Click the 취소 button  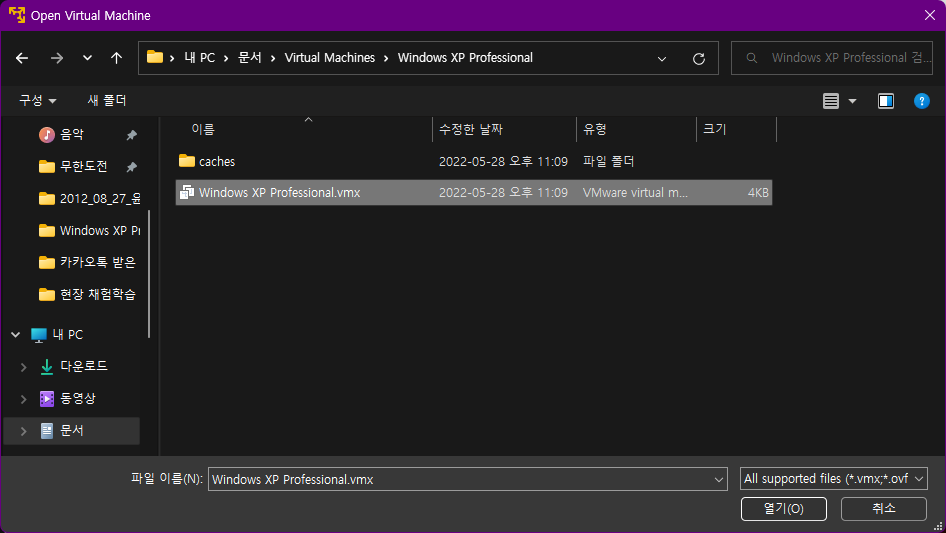(x=884, y=509)
